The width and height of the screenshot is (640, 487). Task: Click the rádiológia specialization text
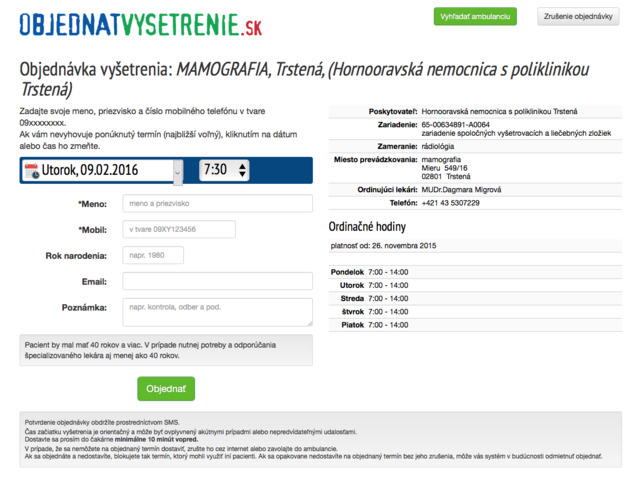[x=438, y=146]
